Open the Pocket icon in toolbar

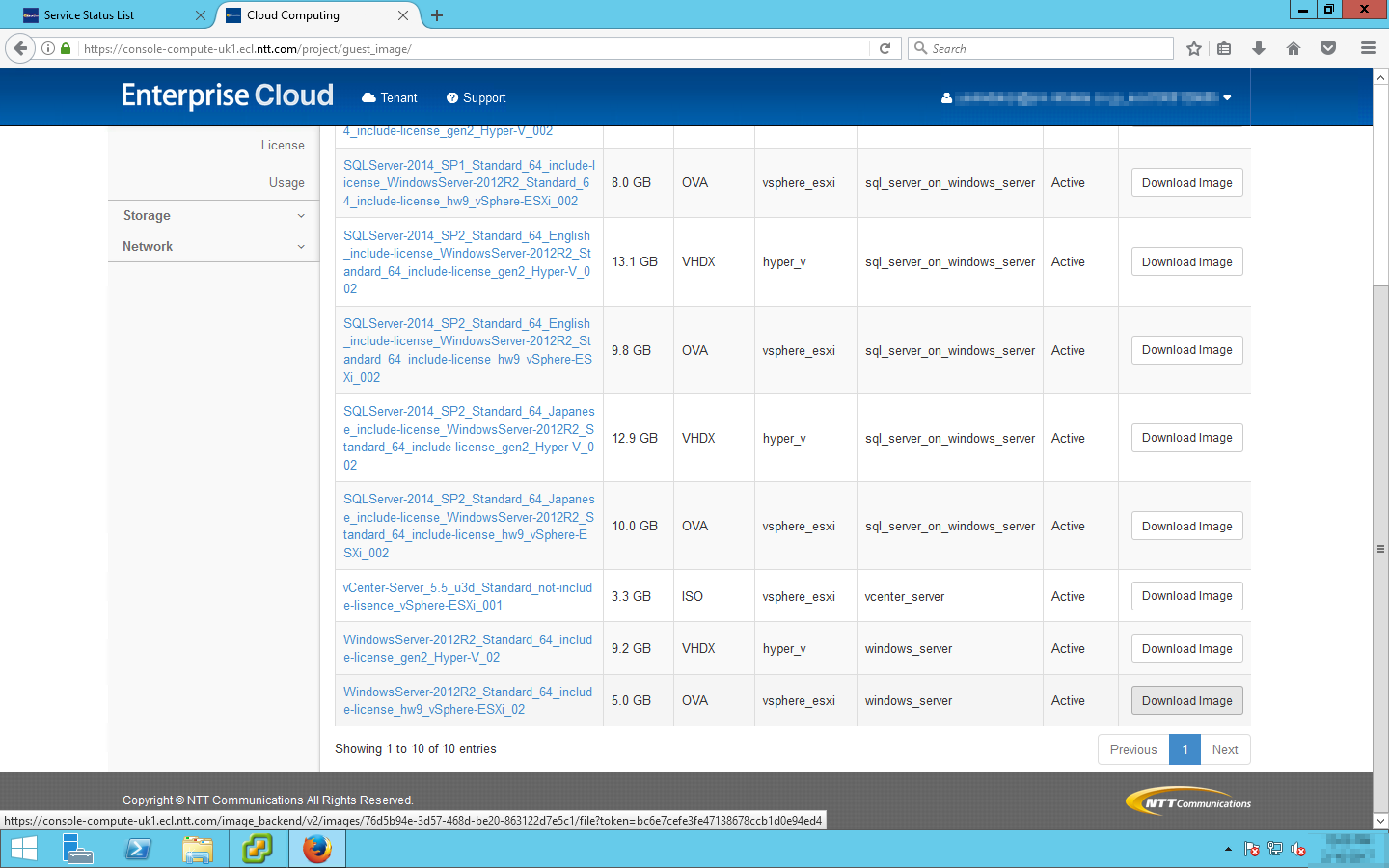(x=1328, y=48)
